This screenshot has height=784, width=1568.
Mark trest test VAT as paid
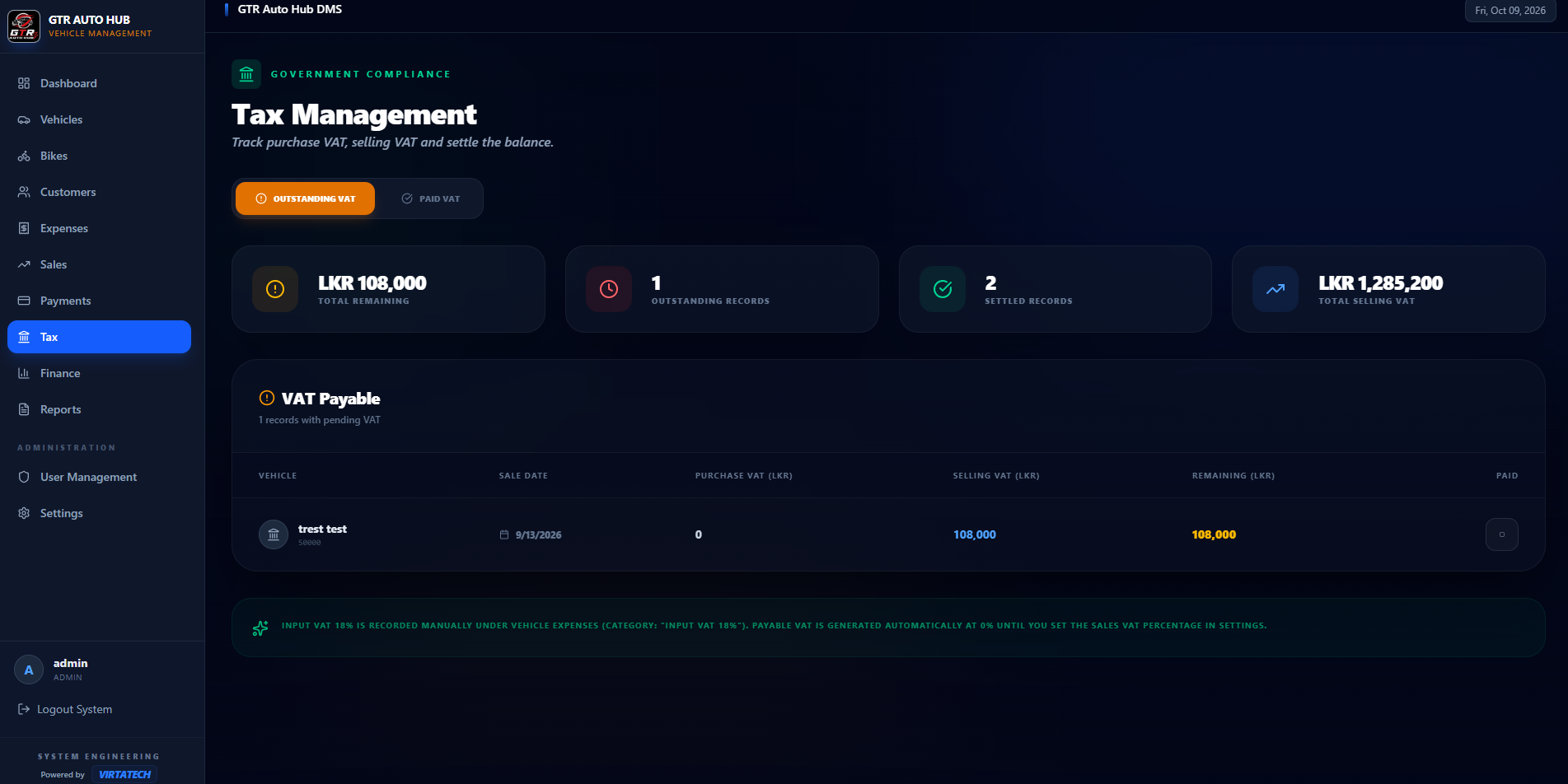[x=1501, y=534]
